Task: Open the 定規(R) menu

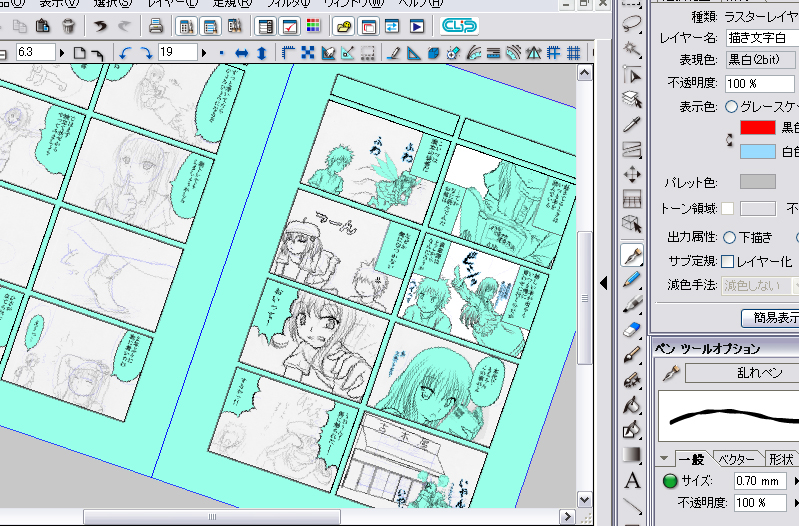Action: [x=232, y=3]
